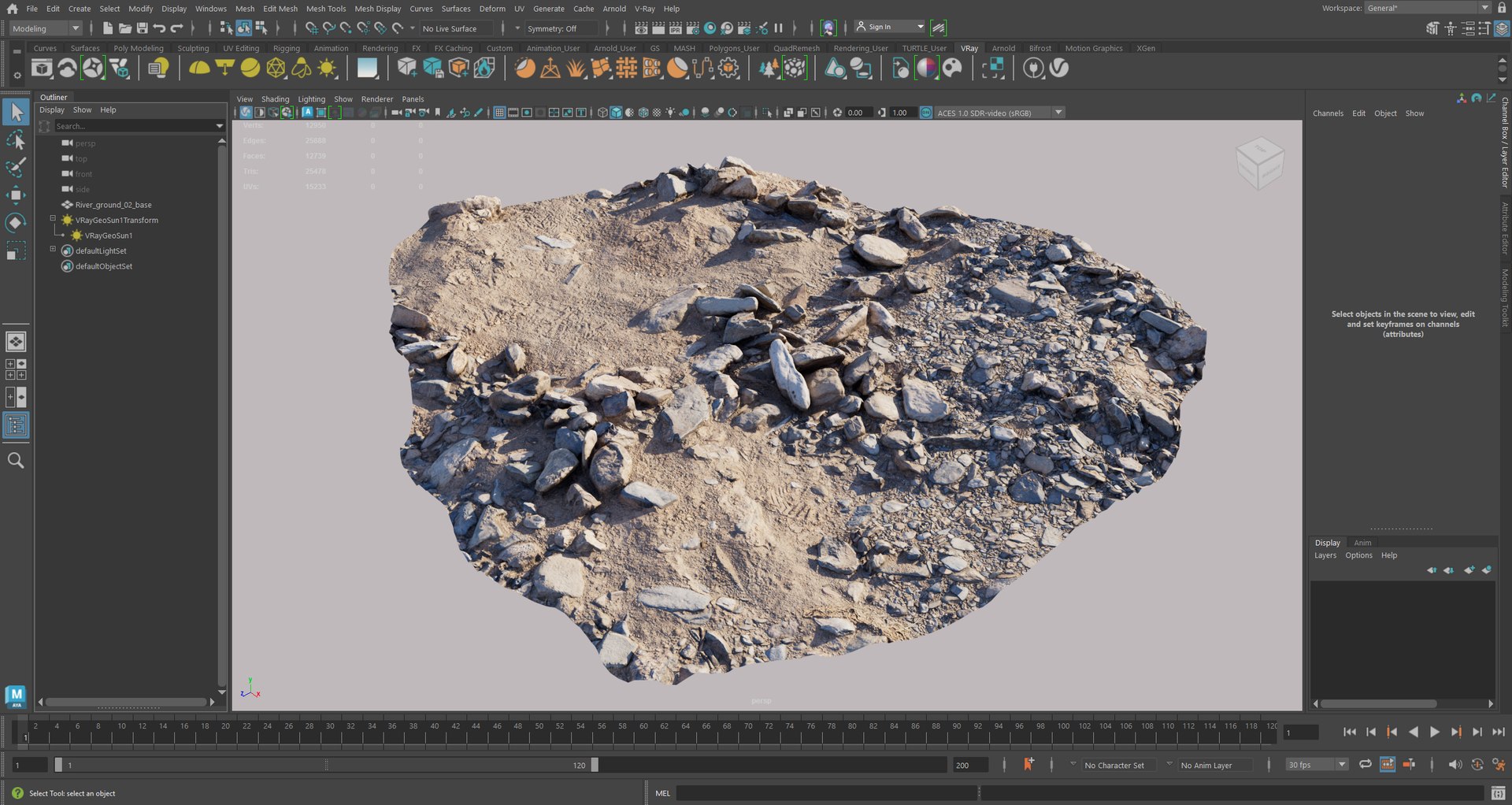Expand defaultLightSet node in Outliner
Screen dimensions: 1512x805
pos(54,249)
